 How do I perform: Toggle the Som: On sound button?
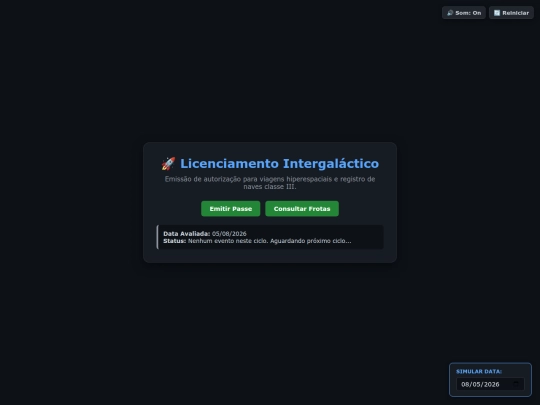click(464, 13)
